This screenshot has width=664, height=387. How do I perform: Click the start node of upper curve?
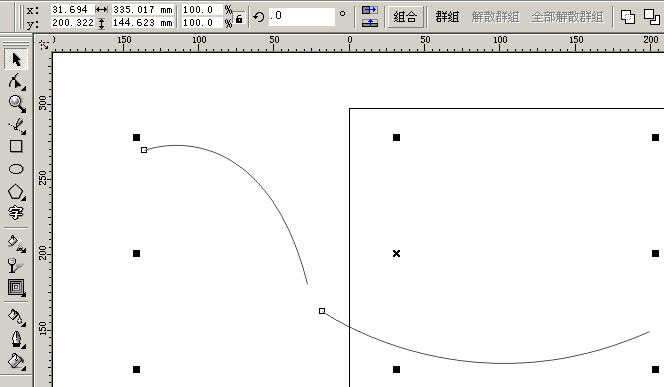[x=144, y=150]
